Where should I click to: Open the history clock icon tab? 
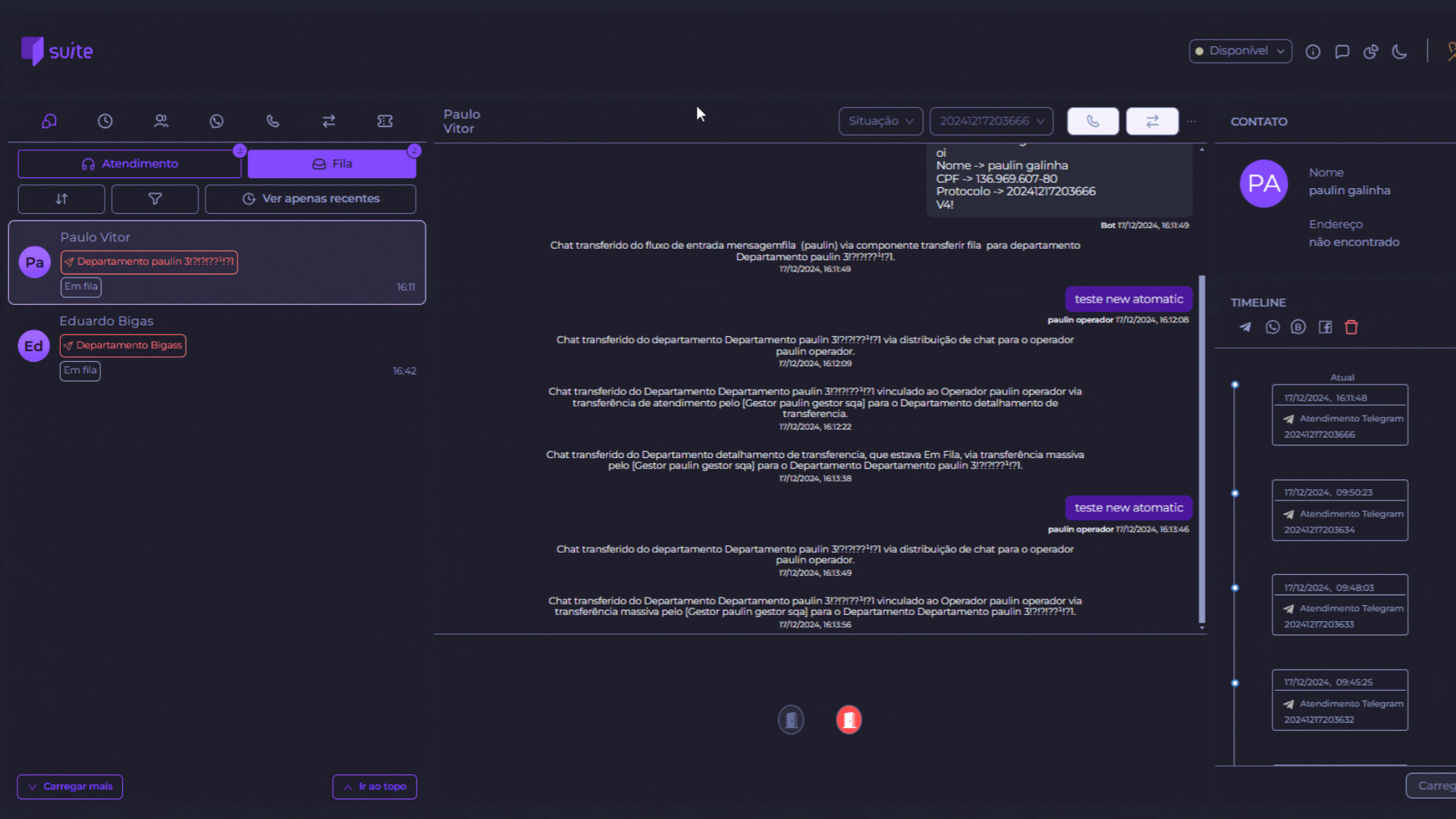(105, 121)
